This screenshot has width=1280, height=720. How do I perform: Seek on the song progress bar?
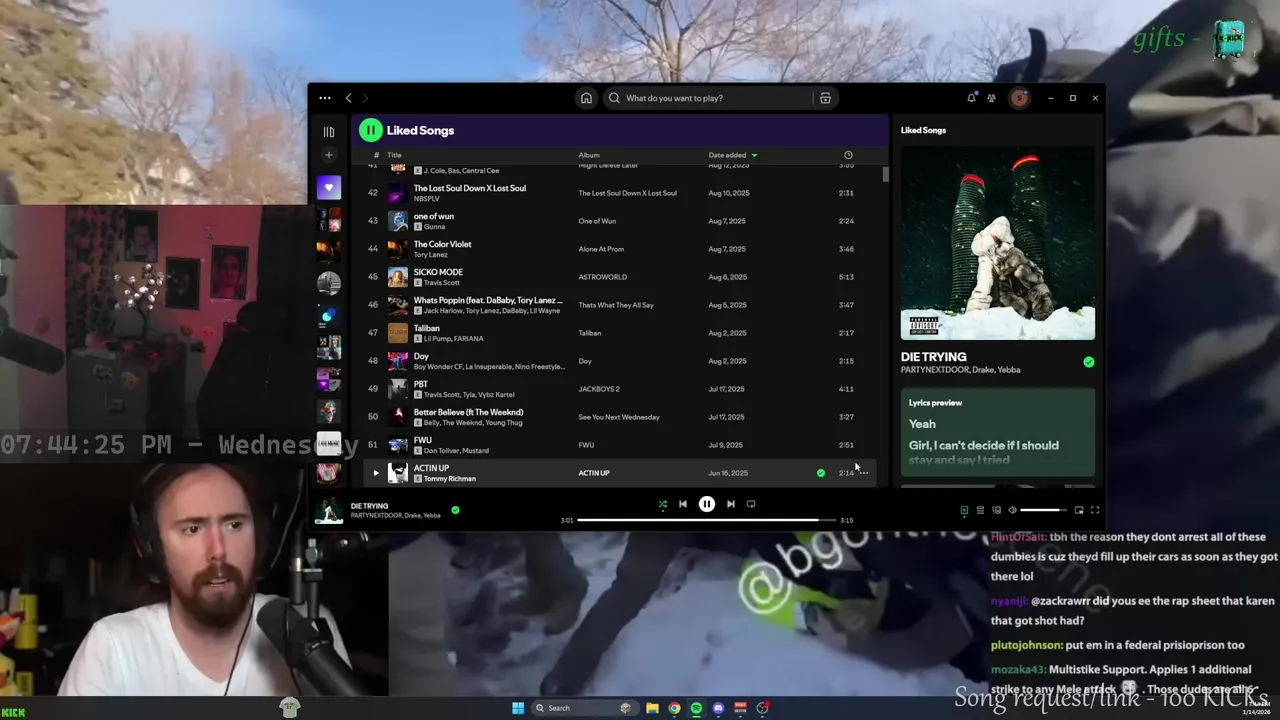coord(706,520)
